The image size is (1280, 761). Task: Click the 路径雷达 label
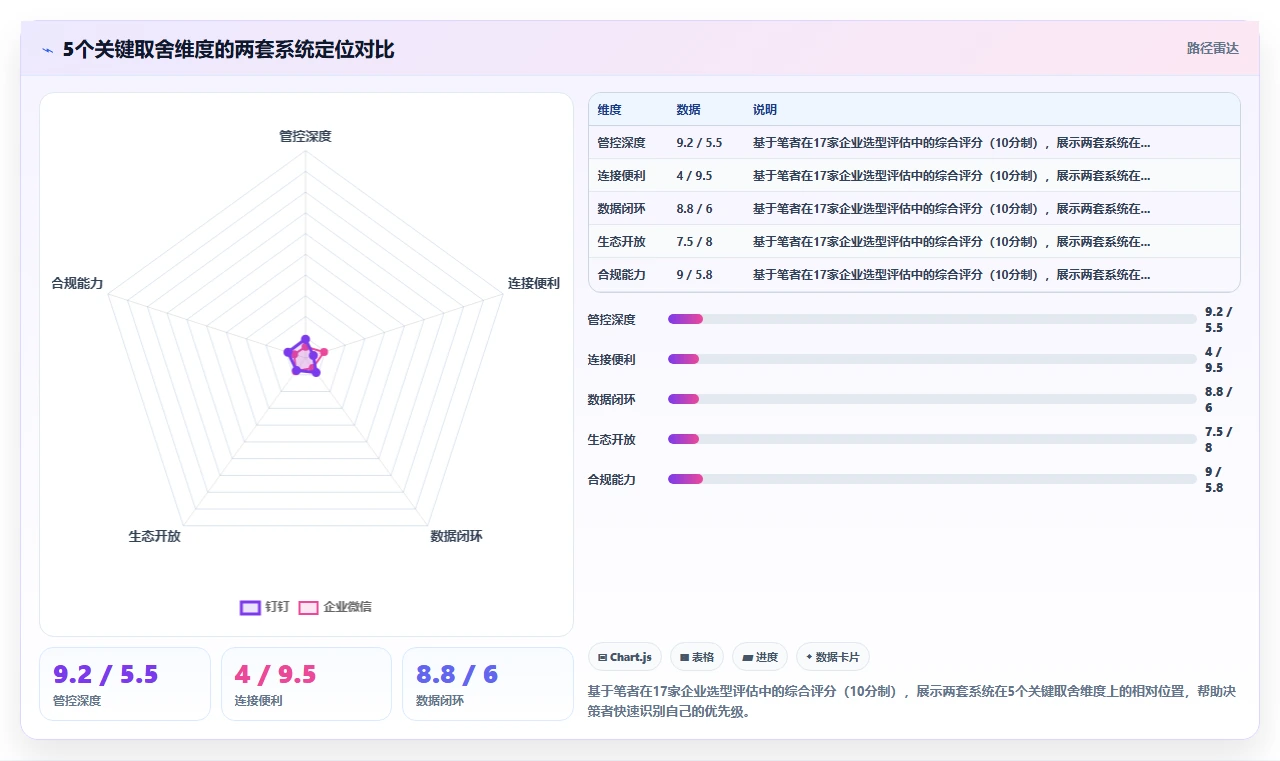point(1212,48)
